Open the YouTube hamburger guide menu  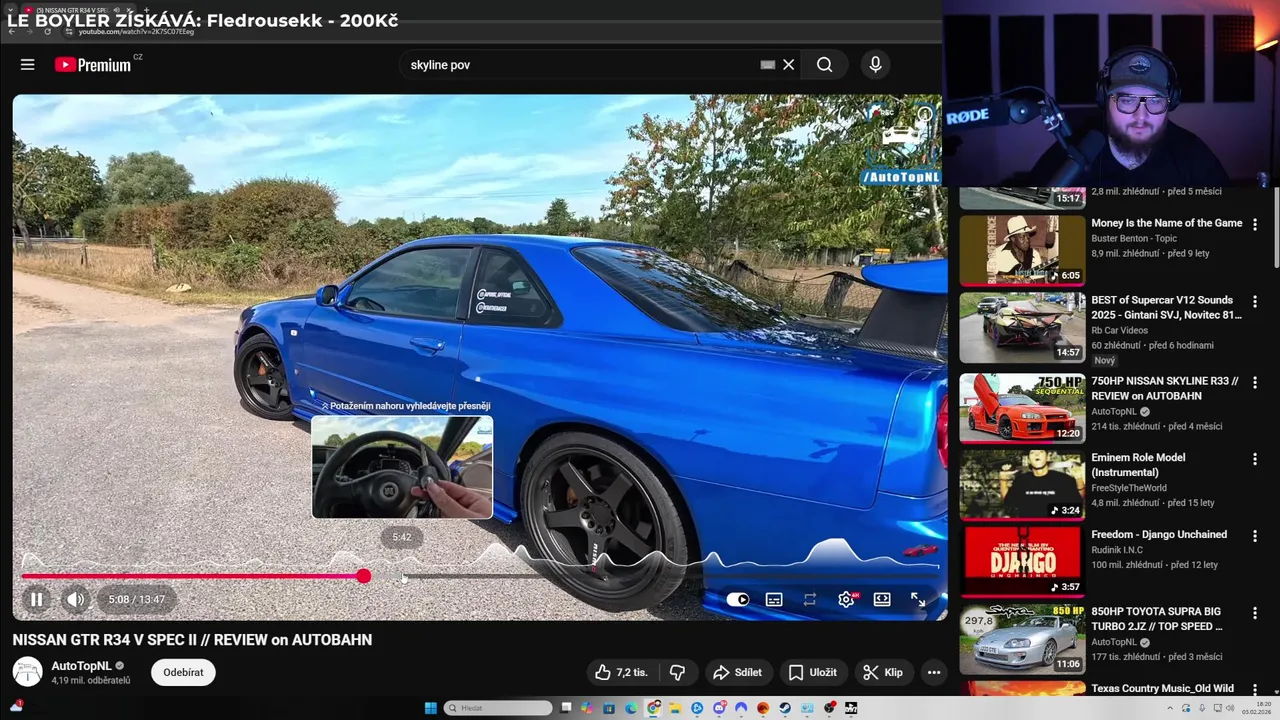point(27,64)
